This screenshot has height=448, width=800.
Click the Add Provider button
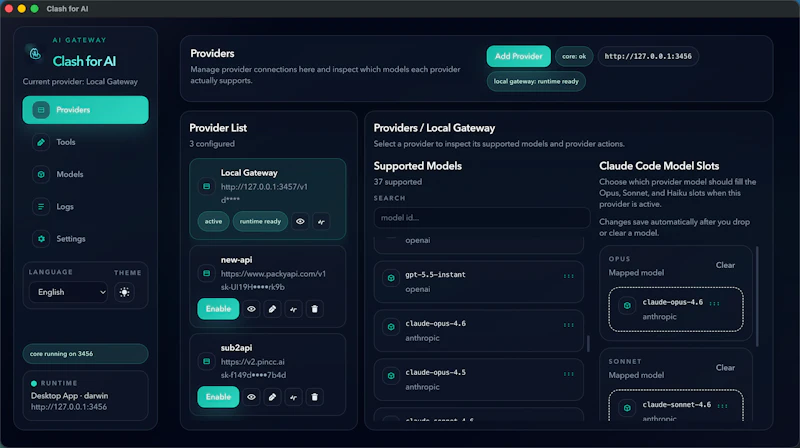[x=518, y=56]
